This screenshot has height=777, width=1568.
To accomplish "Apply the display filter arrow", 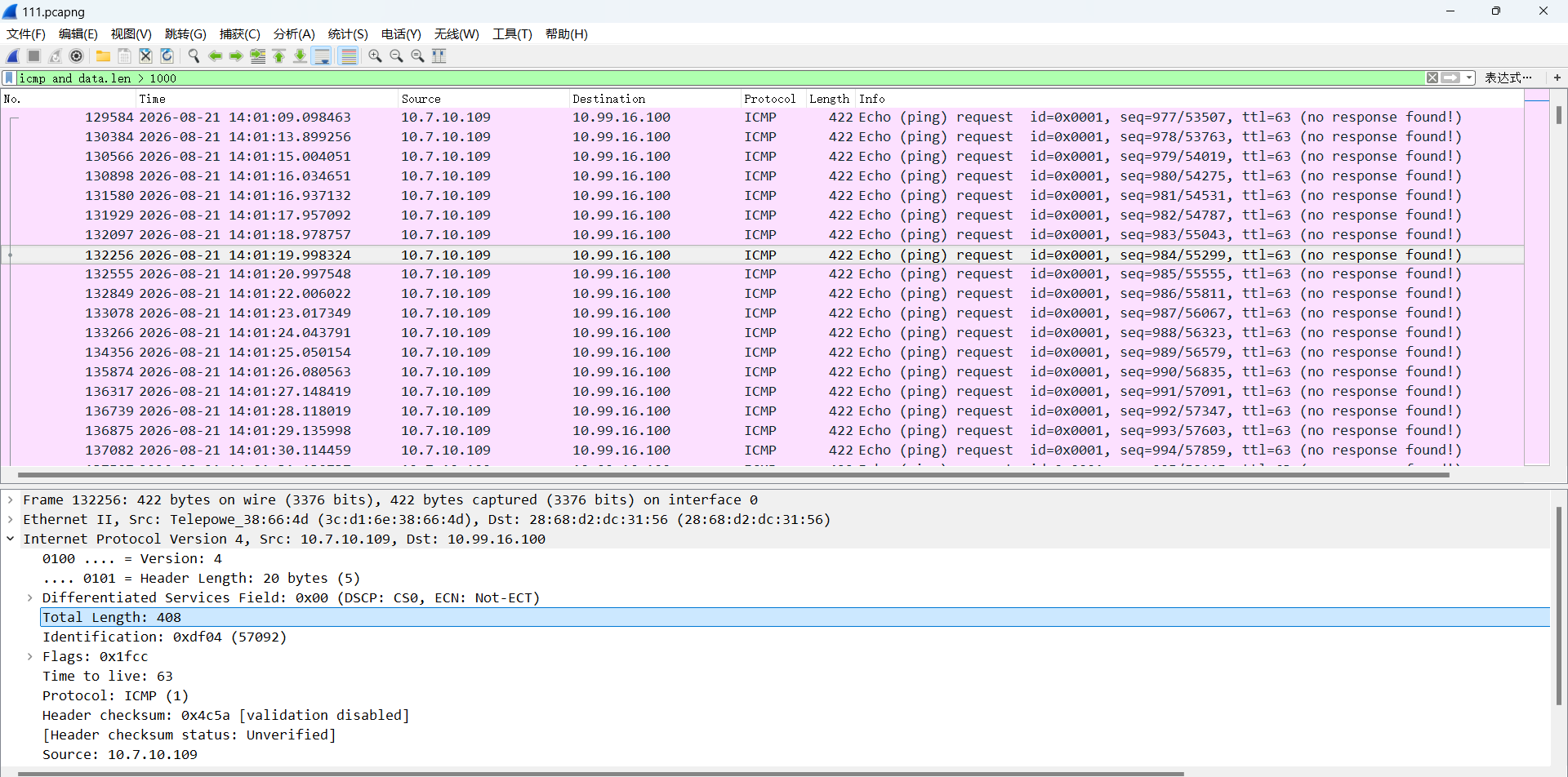I will click(1450, 78).
